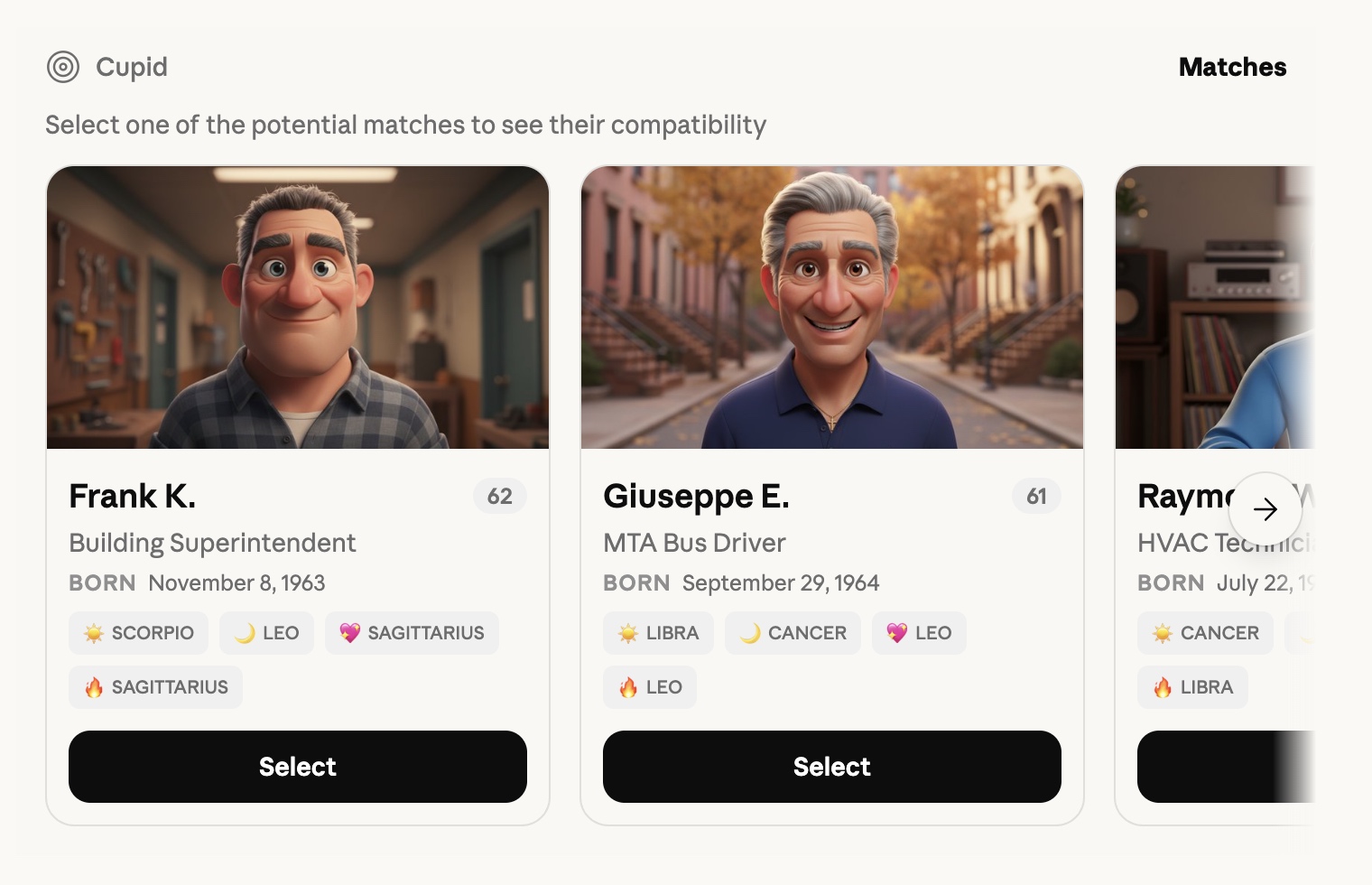Click the Cupid brand name
1372x885 pixels.
pyautogui.click(x=132, y=67)
